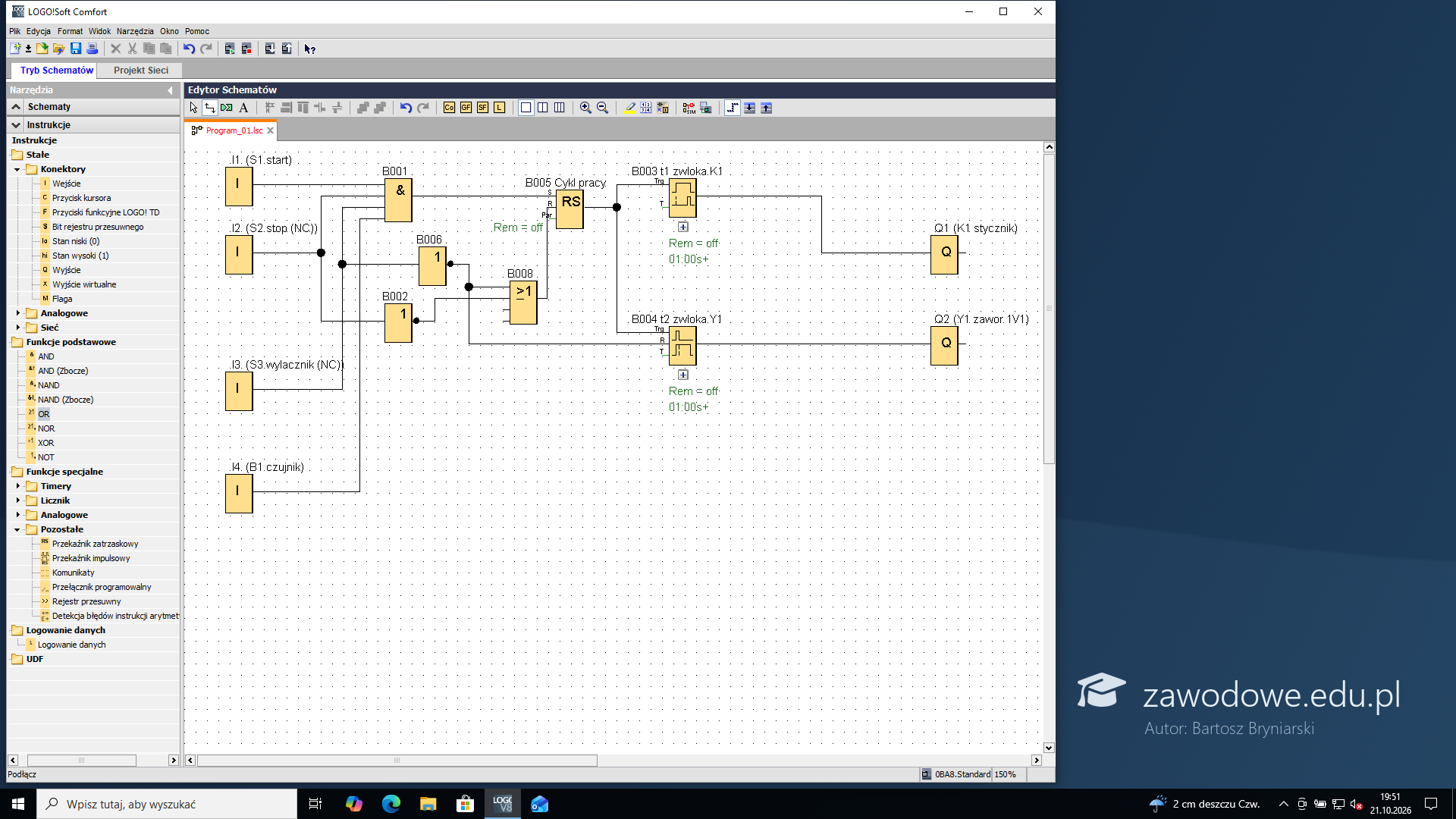Expand parameters under the B003 timer block
The height and width of the screenshot is (819, 1456).
683,227
